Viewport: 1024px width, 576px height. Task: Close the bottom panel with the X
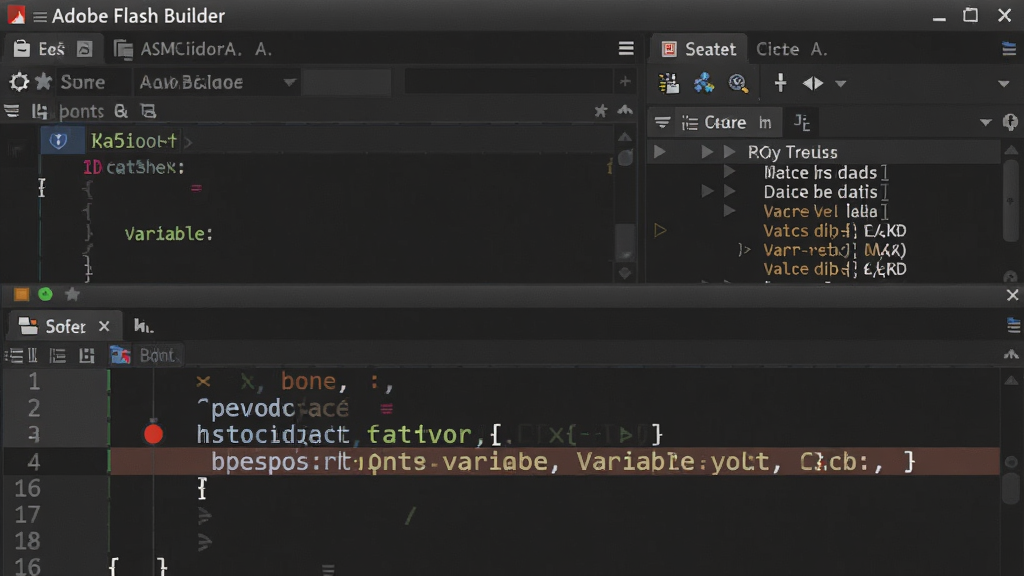coord(1012,295)
